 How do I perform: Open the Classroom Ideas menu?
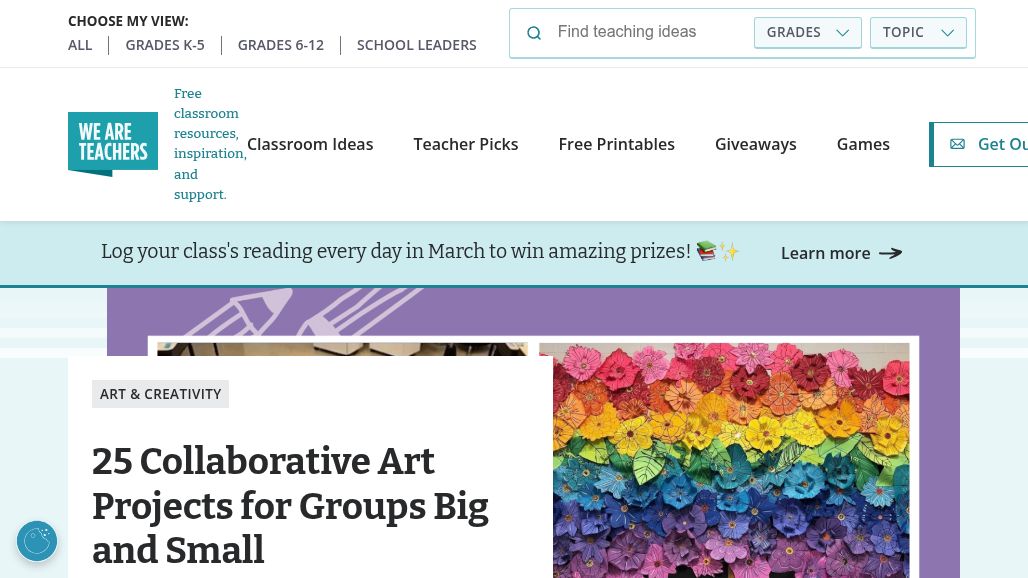pos(310,144)
